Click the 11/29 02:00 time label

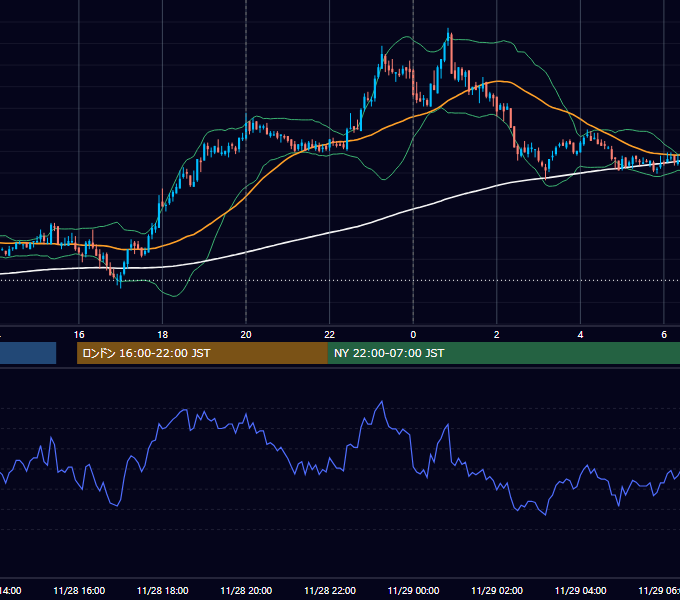(497, 590)
